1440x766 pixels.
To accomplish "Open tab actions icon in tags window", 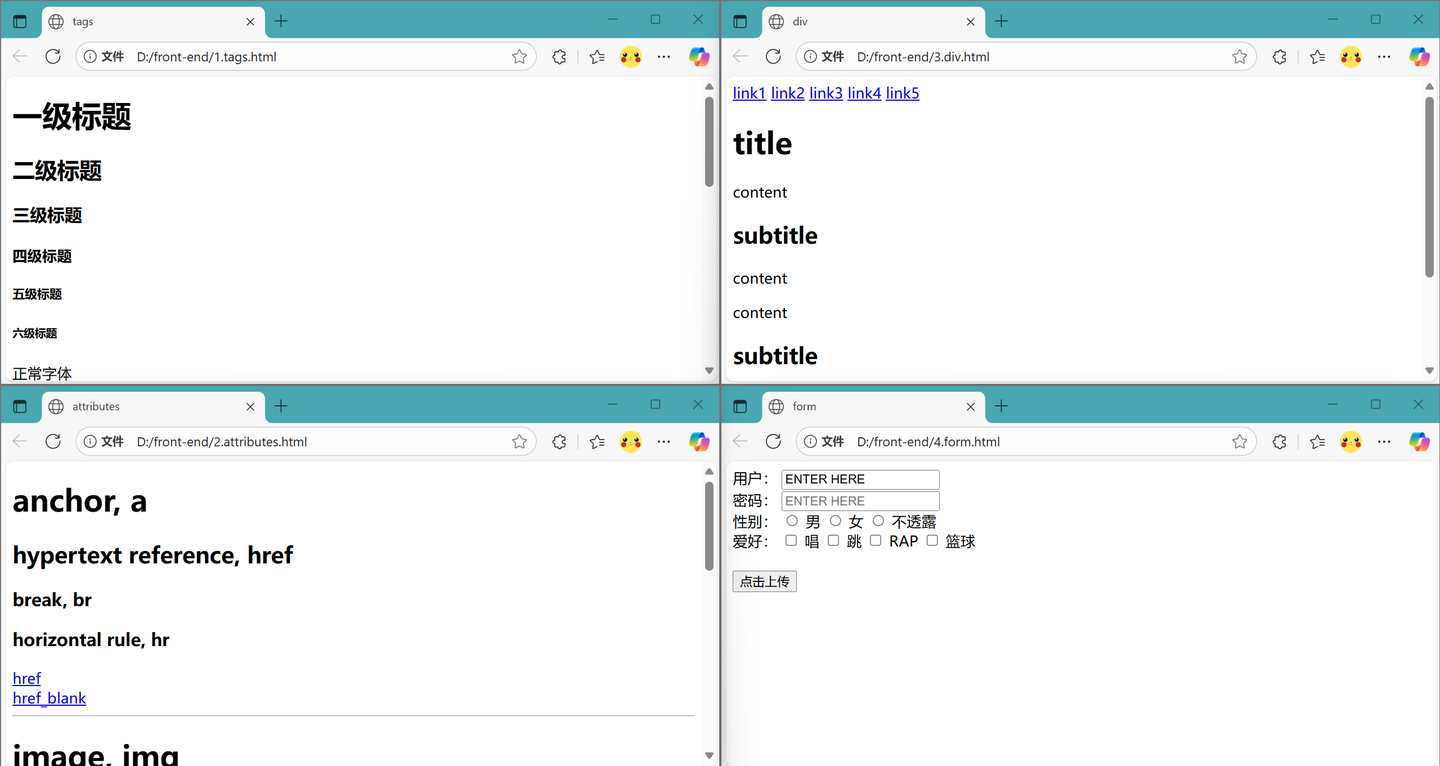I will coord(20,21).
